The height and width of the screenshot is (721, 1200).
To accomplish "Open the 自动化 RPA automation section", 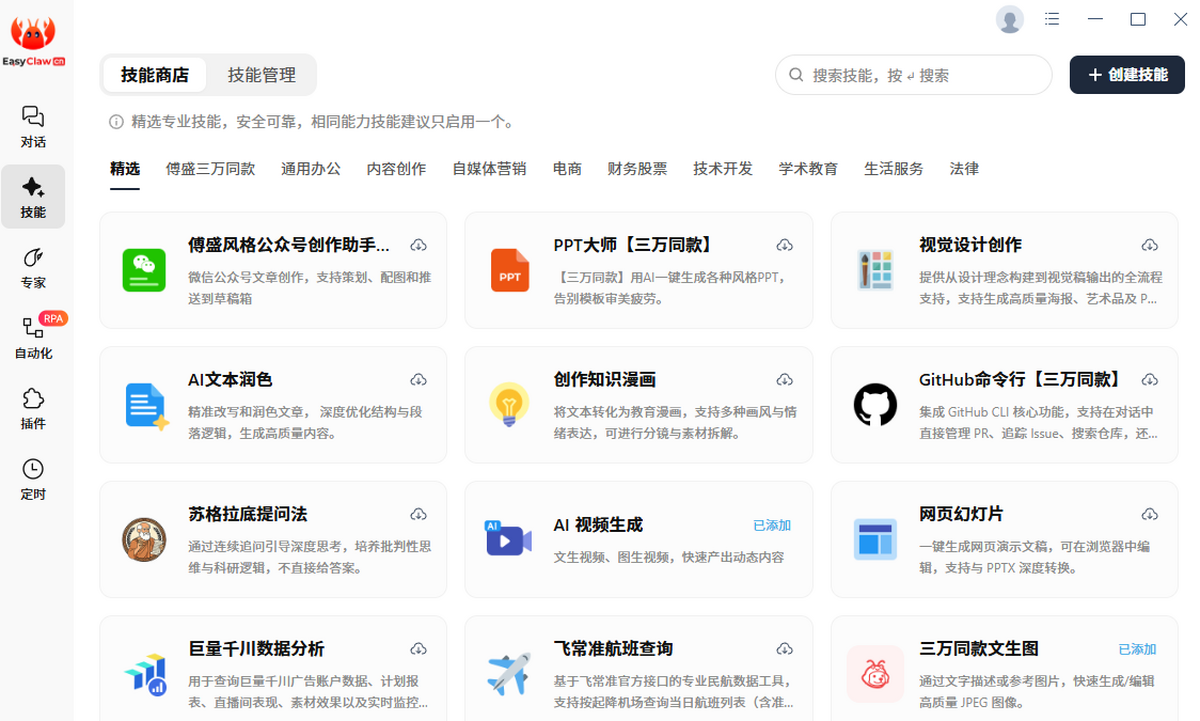I will click(x=33, y=337).
